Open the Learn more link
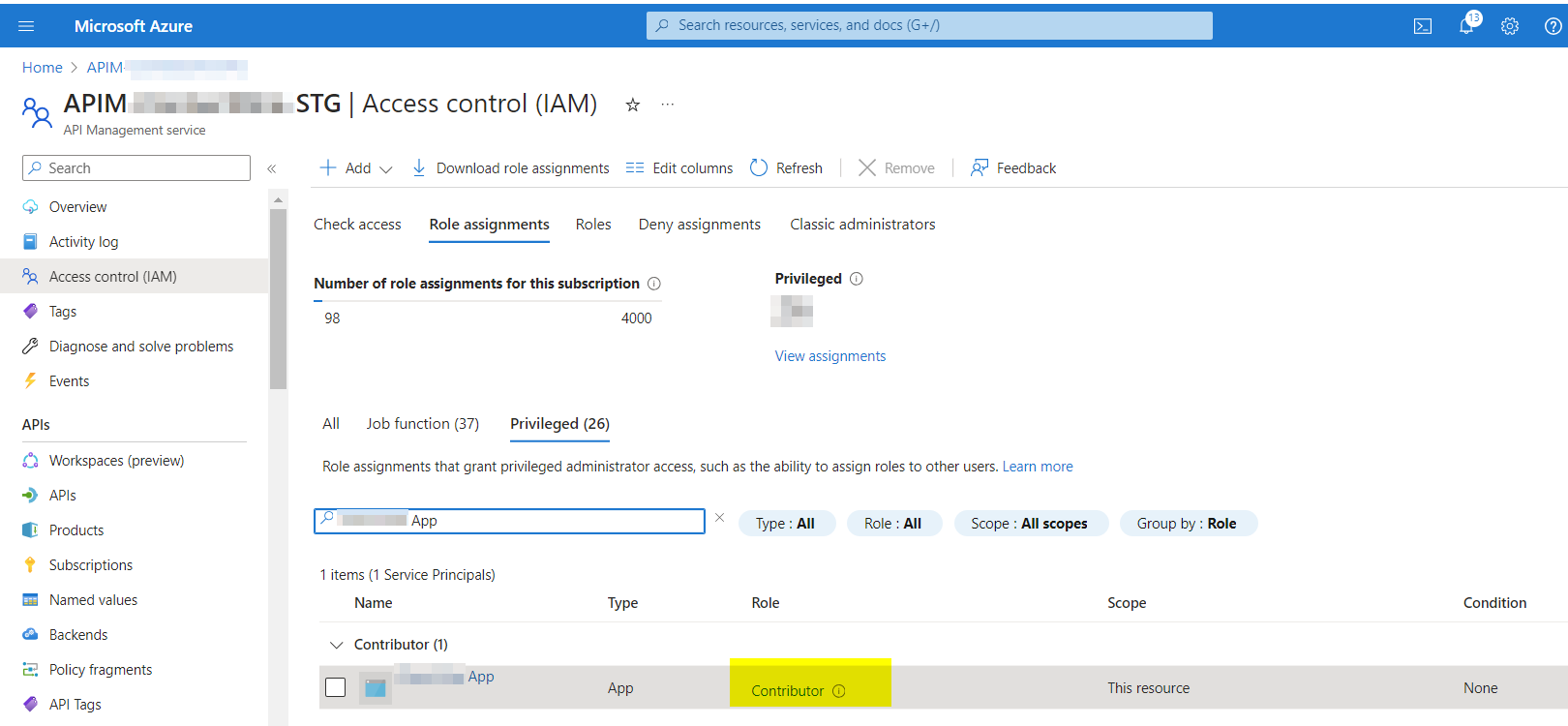Viewport: 1568px width, 726px height. (1038, 467)
